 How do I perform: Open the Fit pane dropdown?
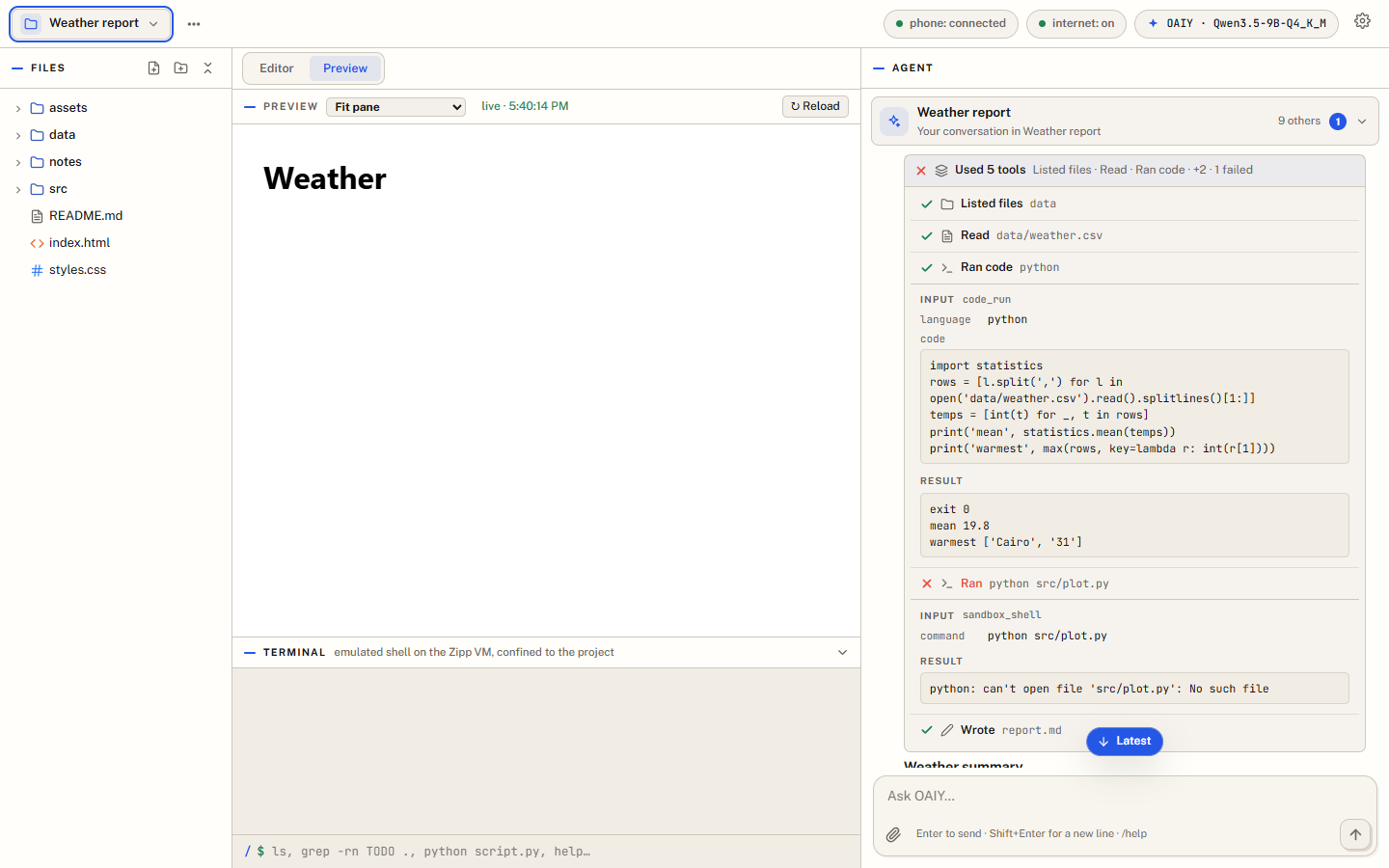tap(395, 107)
